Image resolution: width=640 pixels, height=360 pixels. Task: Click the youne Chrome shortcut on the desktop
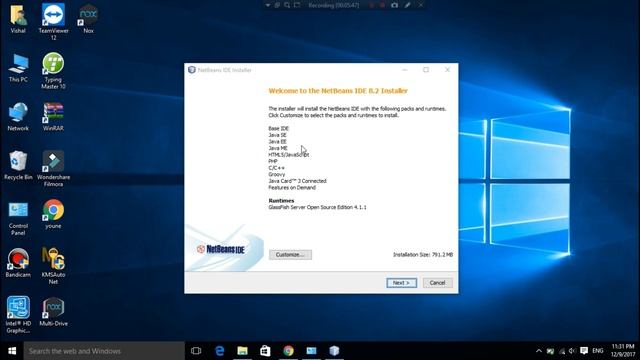[x=53, y=214]
